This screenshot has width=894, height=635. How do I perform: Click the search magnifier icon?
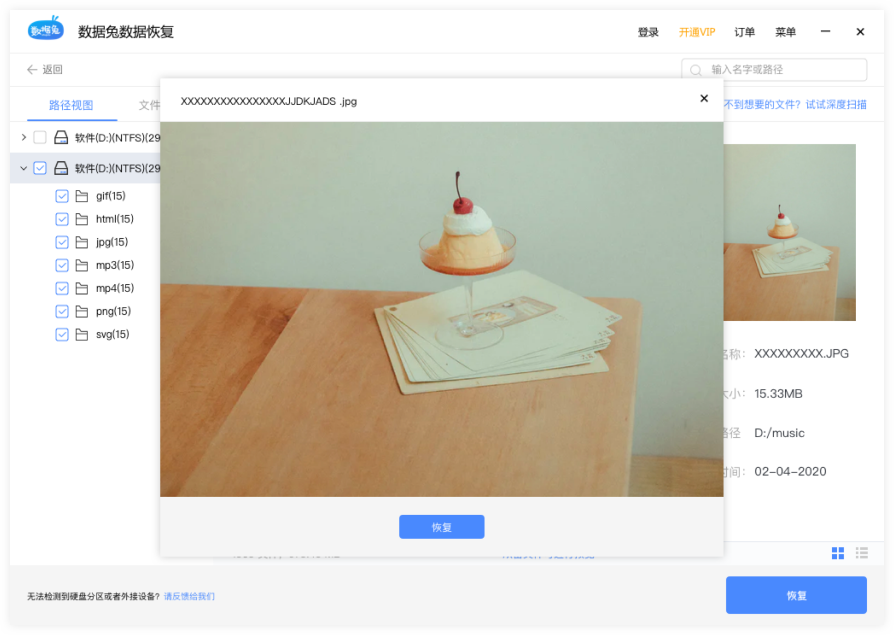point(696,70)
